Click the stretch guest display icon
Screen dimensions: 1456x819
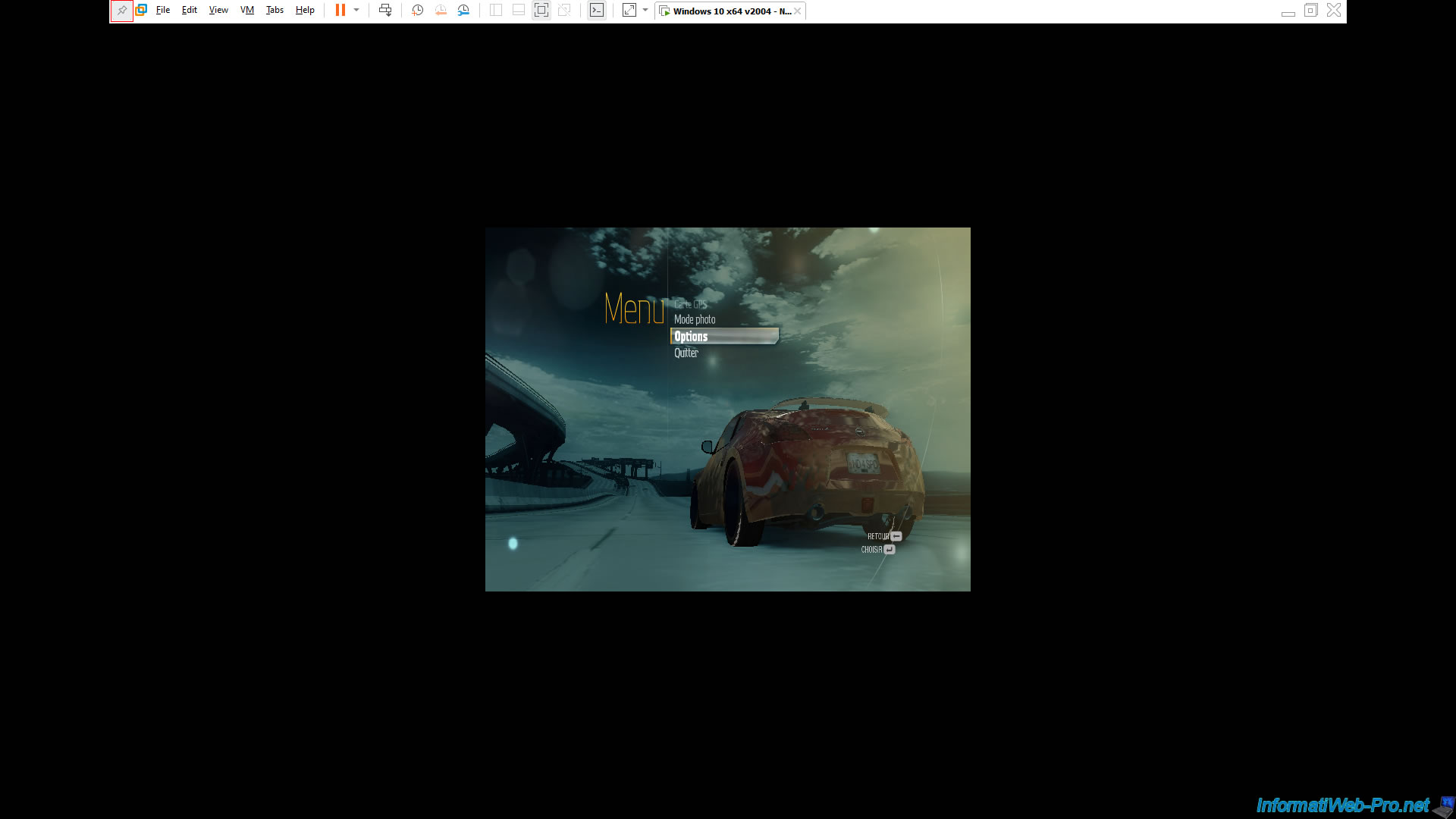pyautogui.click(x=629, y=11)
